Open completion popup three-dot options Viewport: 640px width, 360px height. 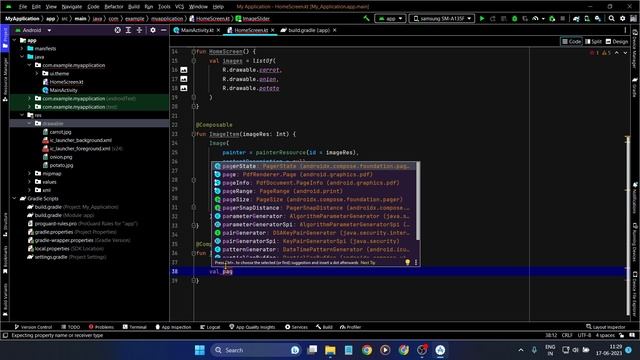pyautogui.click(x=416, y=262)
